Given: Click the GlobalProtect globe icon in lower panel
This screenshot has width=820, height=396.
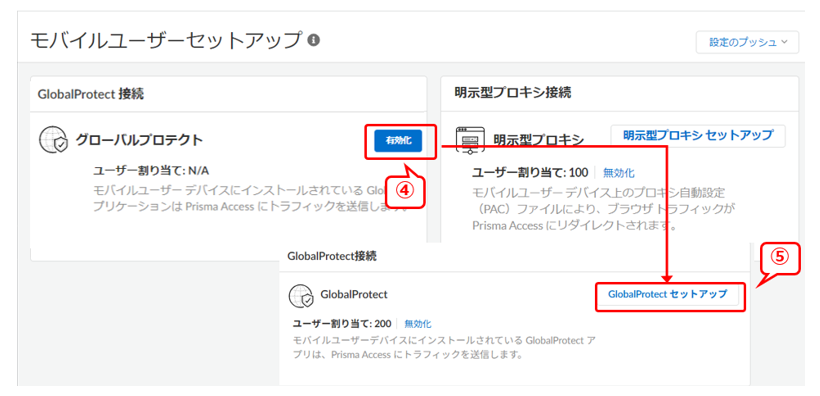Looking at the screenshot, I should (301, 296).
